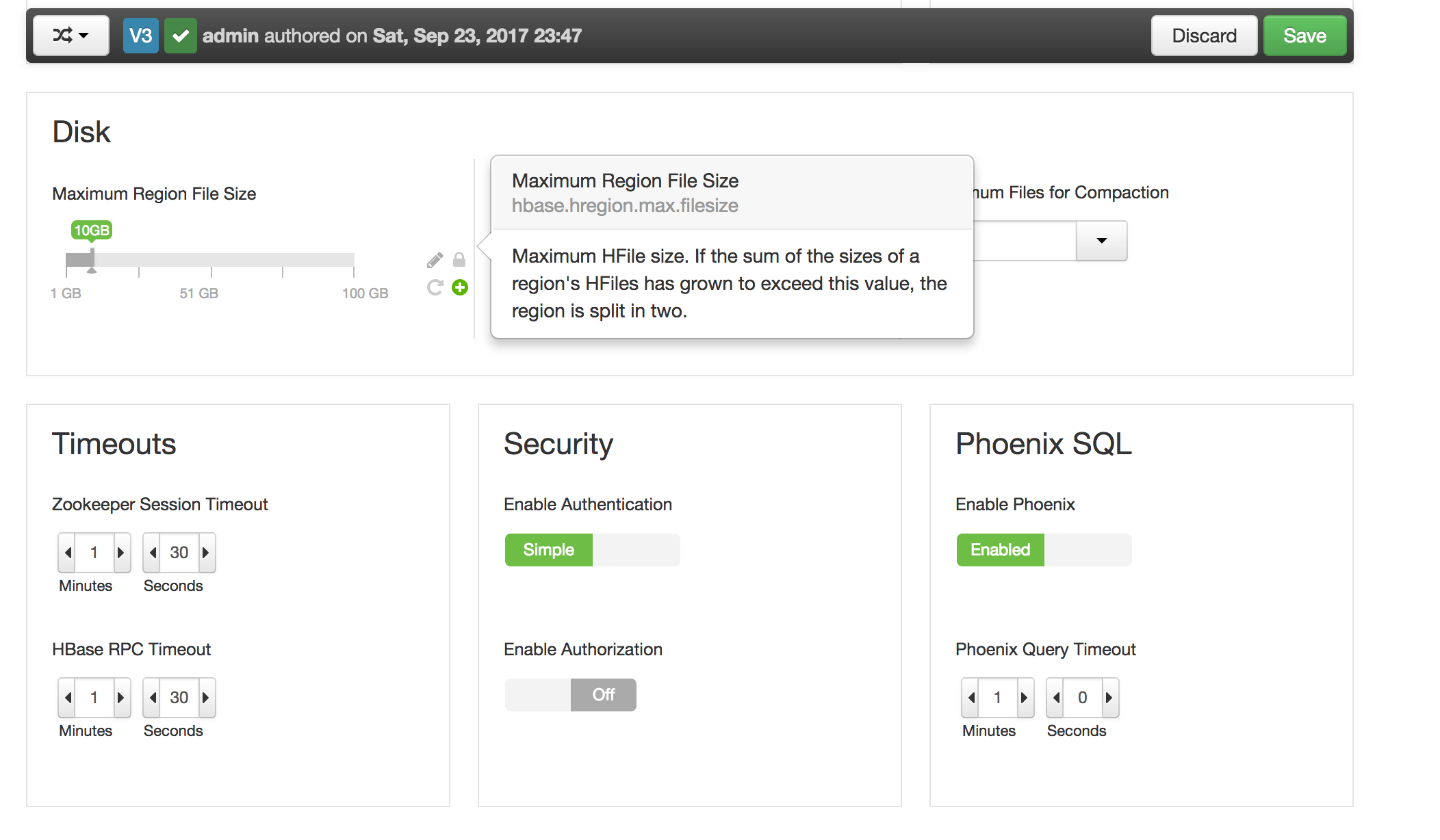
Task: Click the hbase.hregion.max.filesize property name
Action: pos(626,205)
